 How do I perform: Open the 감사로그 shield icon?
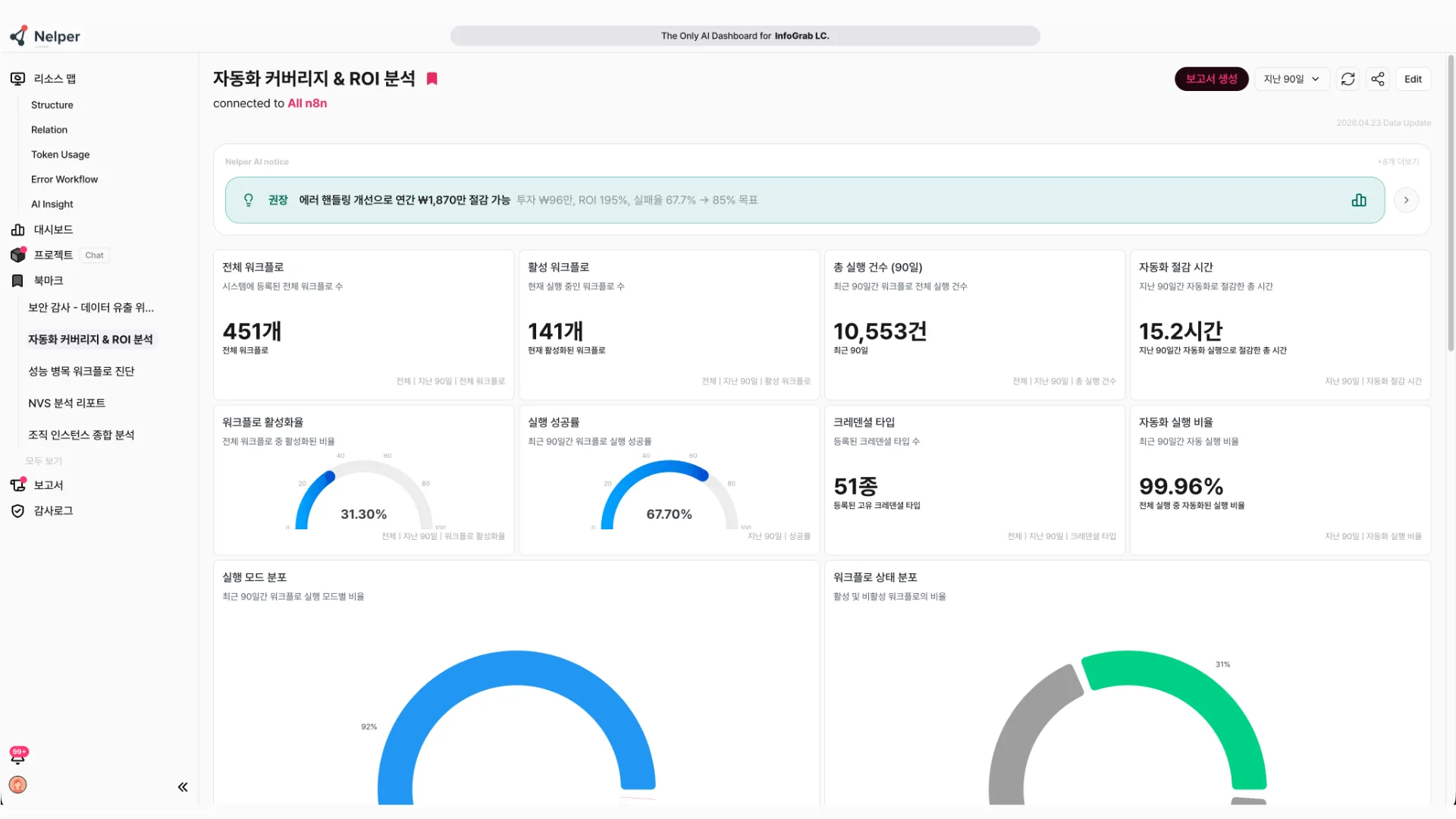17,511
